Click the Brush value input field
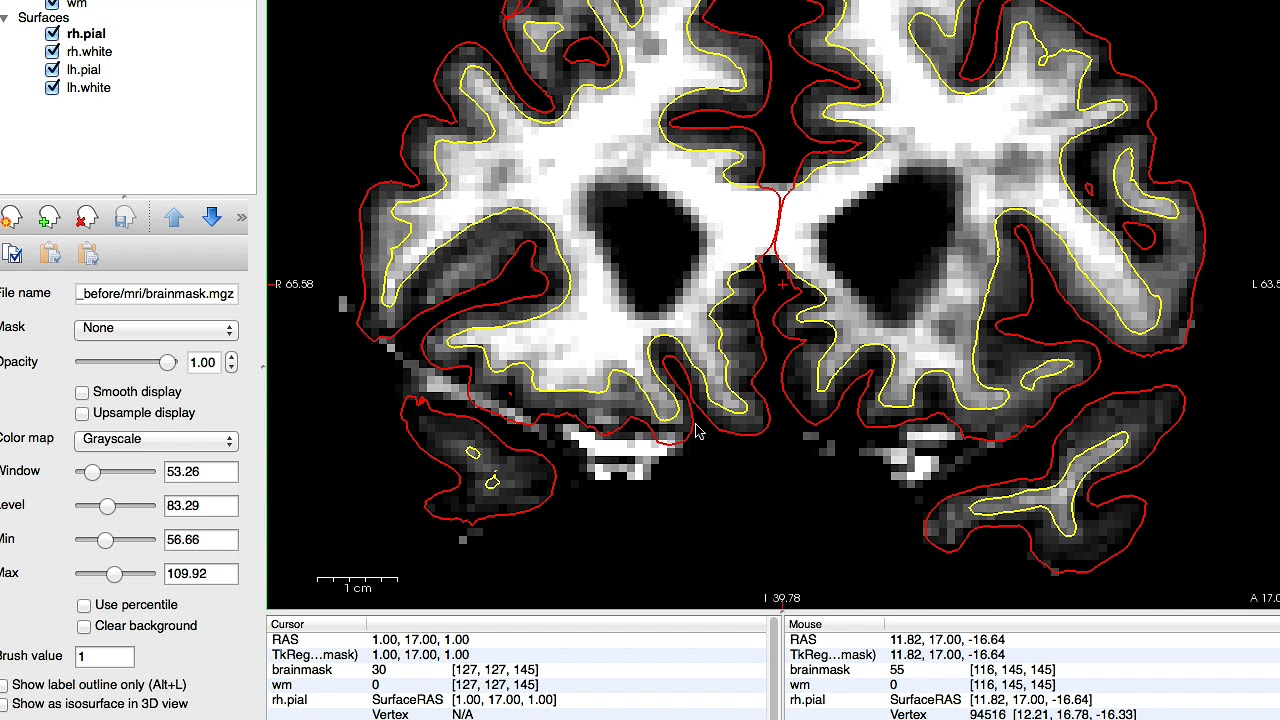 click(x=104, y=657)
